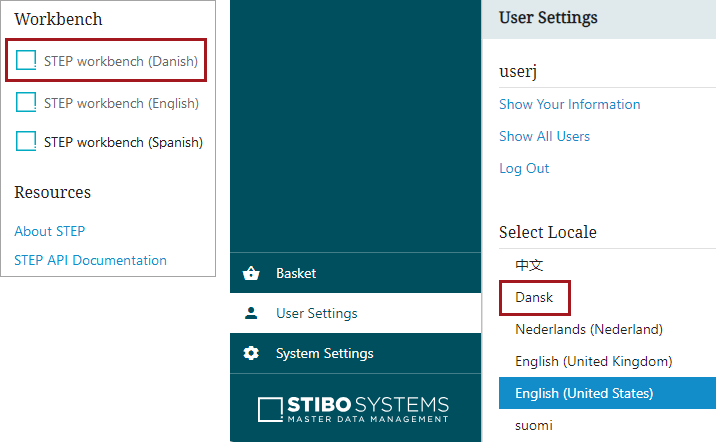The width and height of the screenshot is (716, 442).
Task: Click Show Your Information link
Action: [570, 104]
